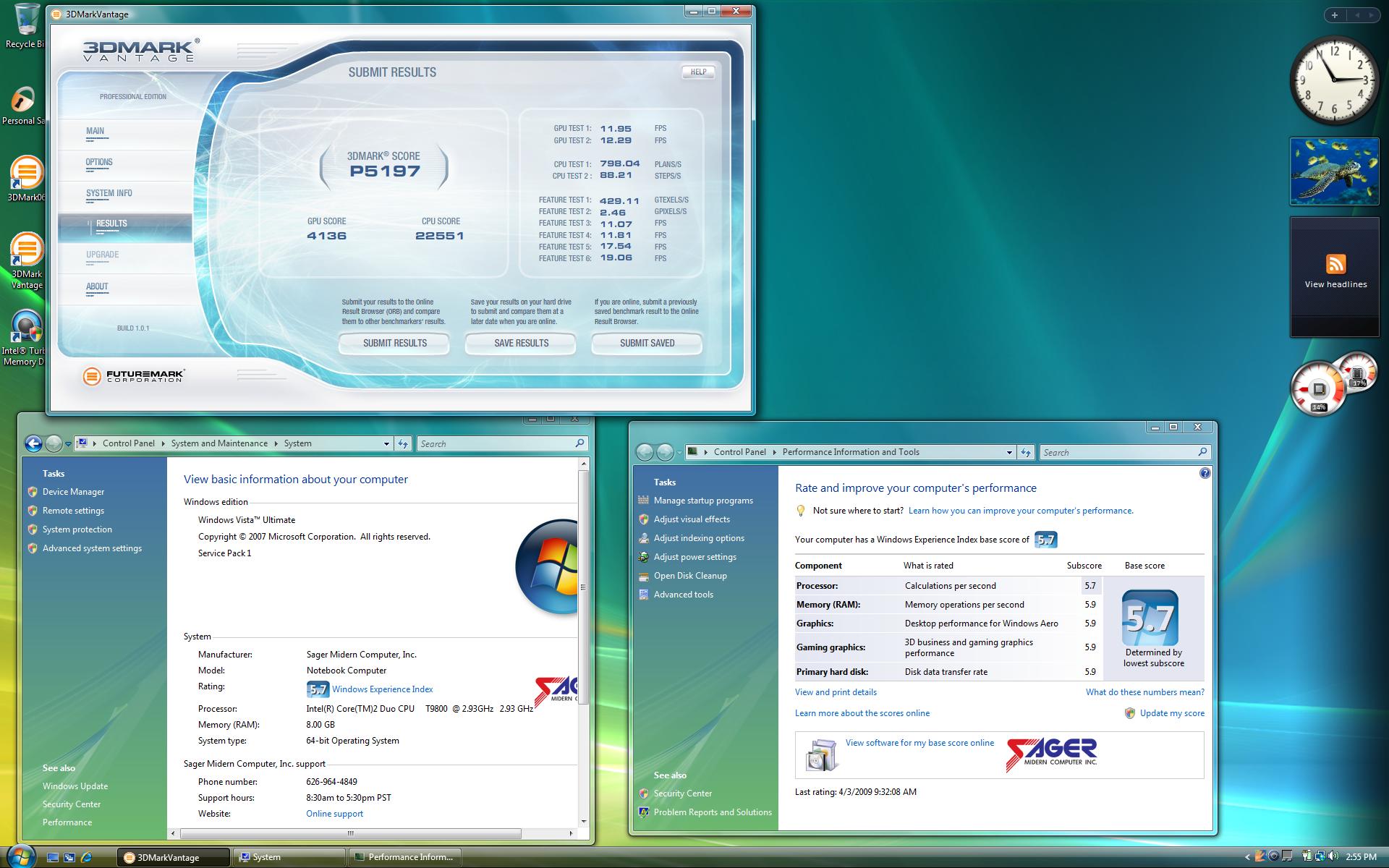Click View software for base score icon
This screenshot has height=868, width=1389.
pyautogui.click(x=821, y=756)
